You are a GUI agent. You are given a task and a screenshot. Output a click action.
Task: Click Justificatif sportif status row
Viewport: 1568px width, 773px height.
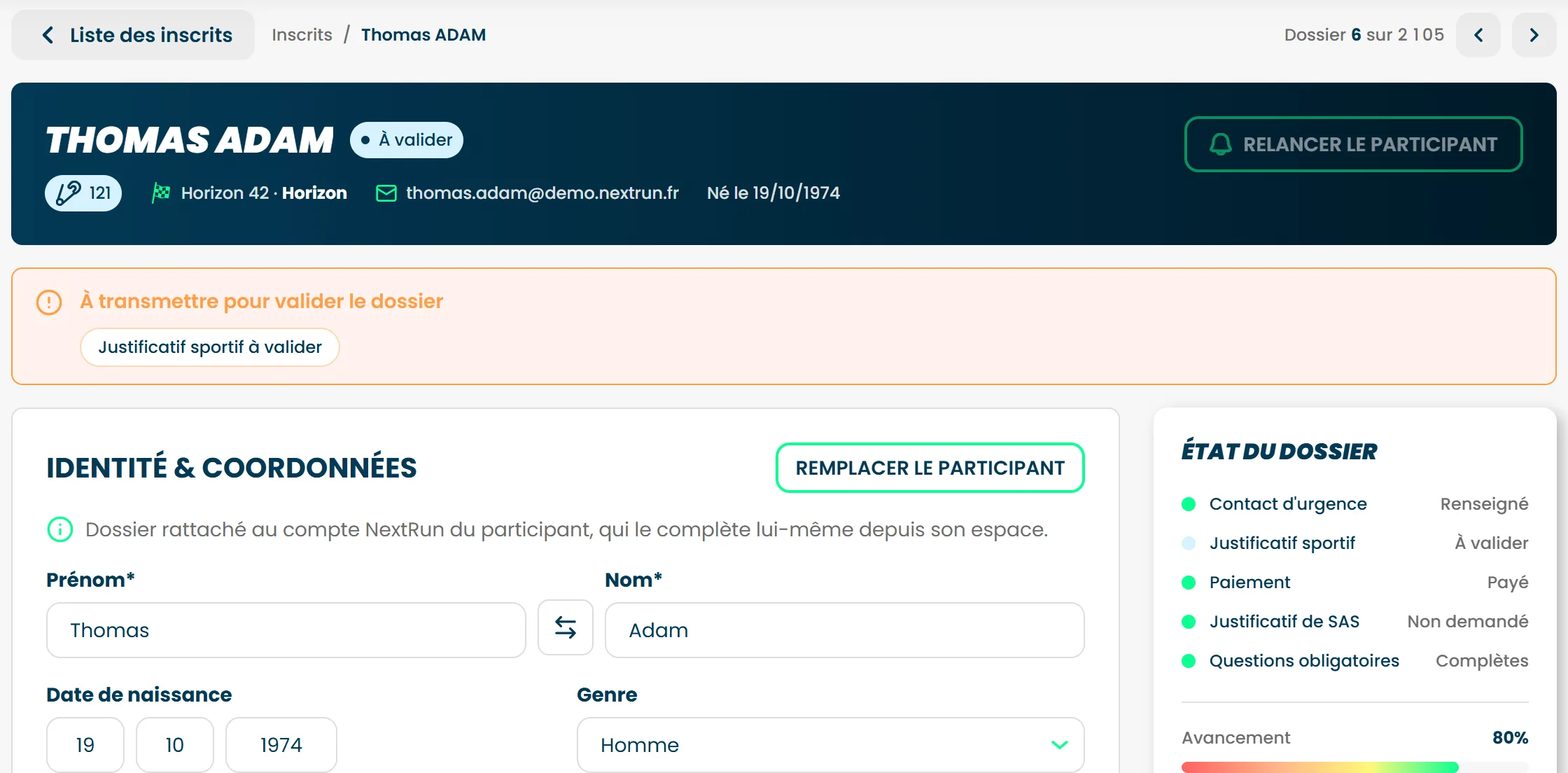[1354, 543]
